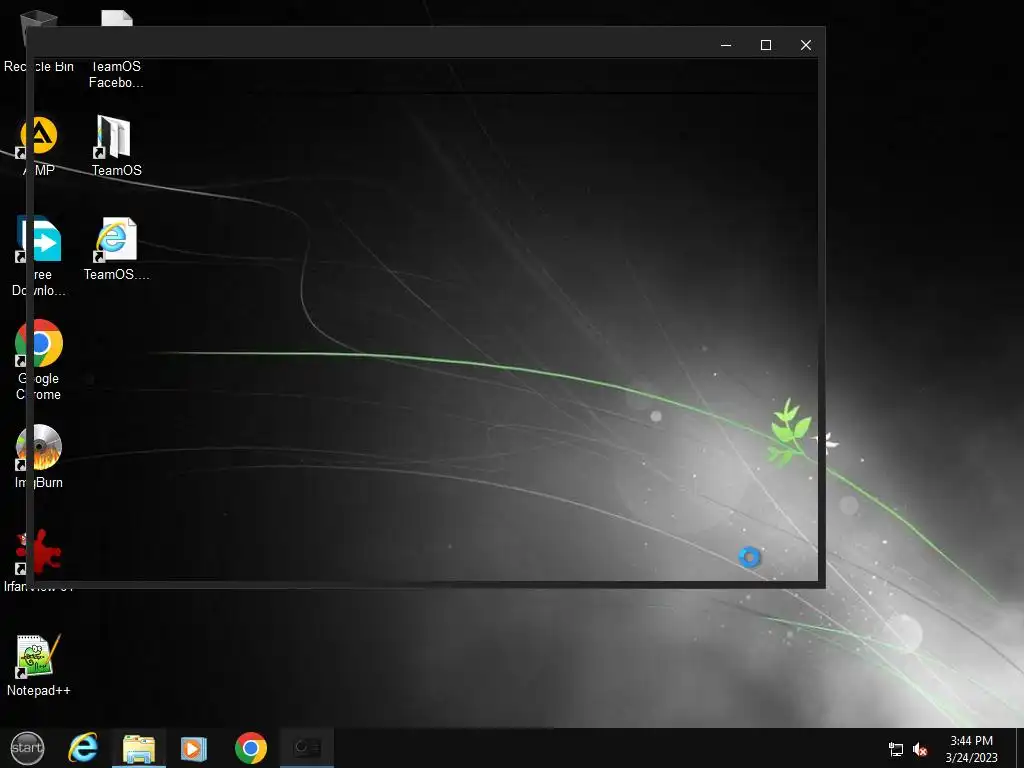Click the Show desktop strip
1024x768 pixels.
[x=1020, y=748]
